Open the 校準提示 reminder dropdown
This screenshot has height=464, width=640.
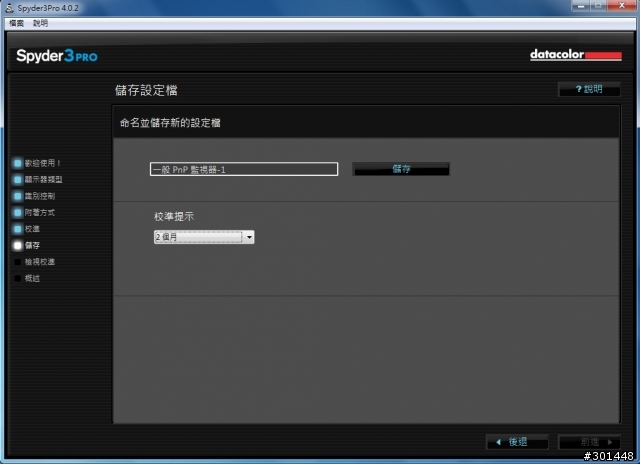pos(204,237)
